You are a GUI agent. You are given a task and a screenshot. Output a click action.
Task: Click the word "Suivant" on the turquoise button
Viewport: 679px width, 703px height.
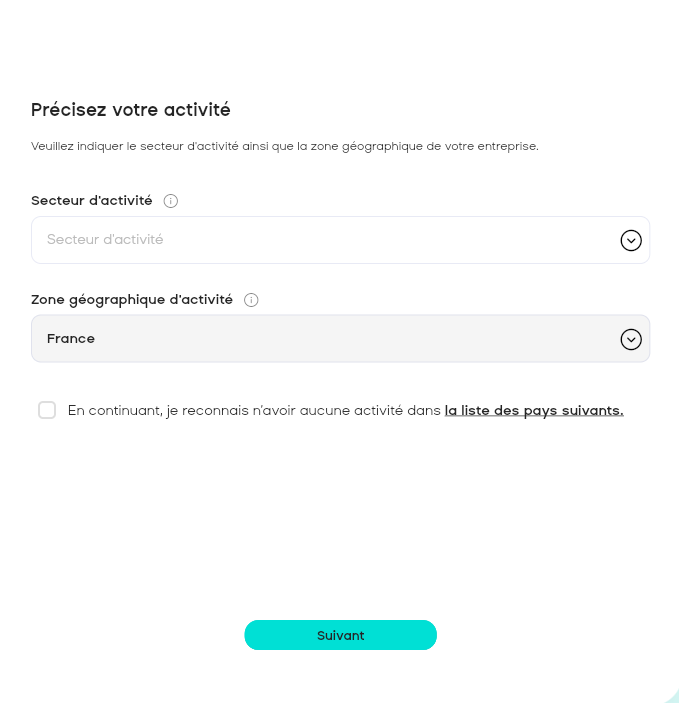coord(340,635)
